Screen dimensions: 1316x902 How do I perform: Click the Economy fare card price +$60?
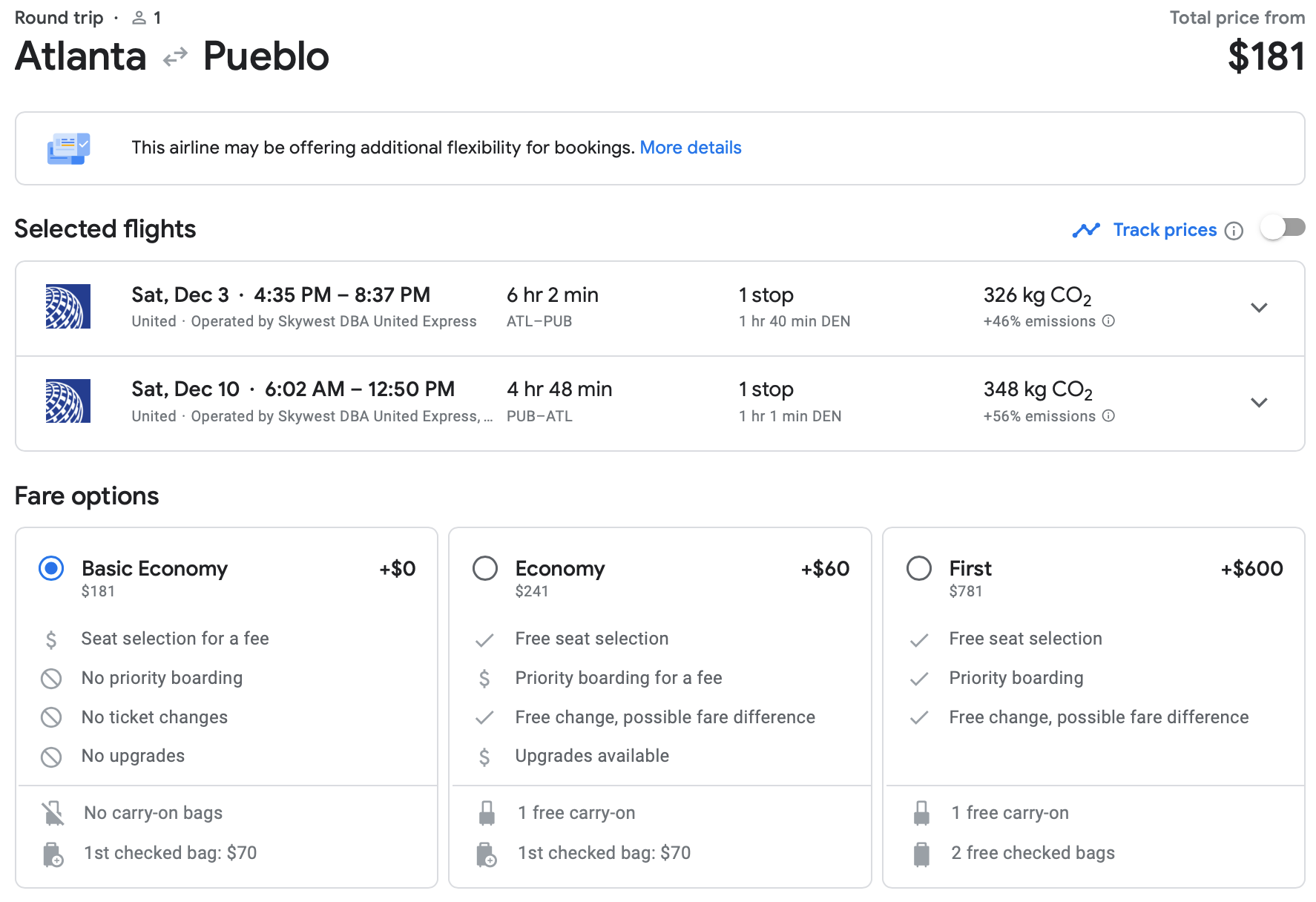(x=825, y=569)
